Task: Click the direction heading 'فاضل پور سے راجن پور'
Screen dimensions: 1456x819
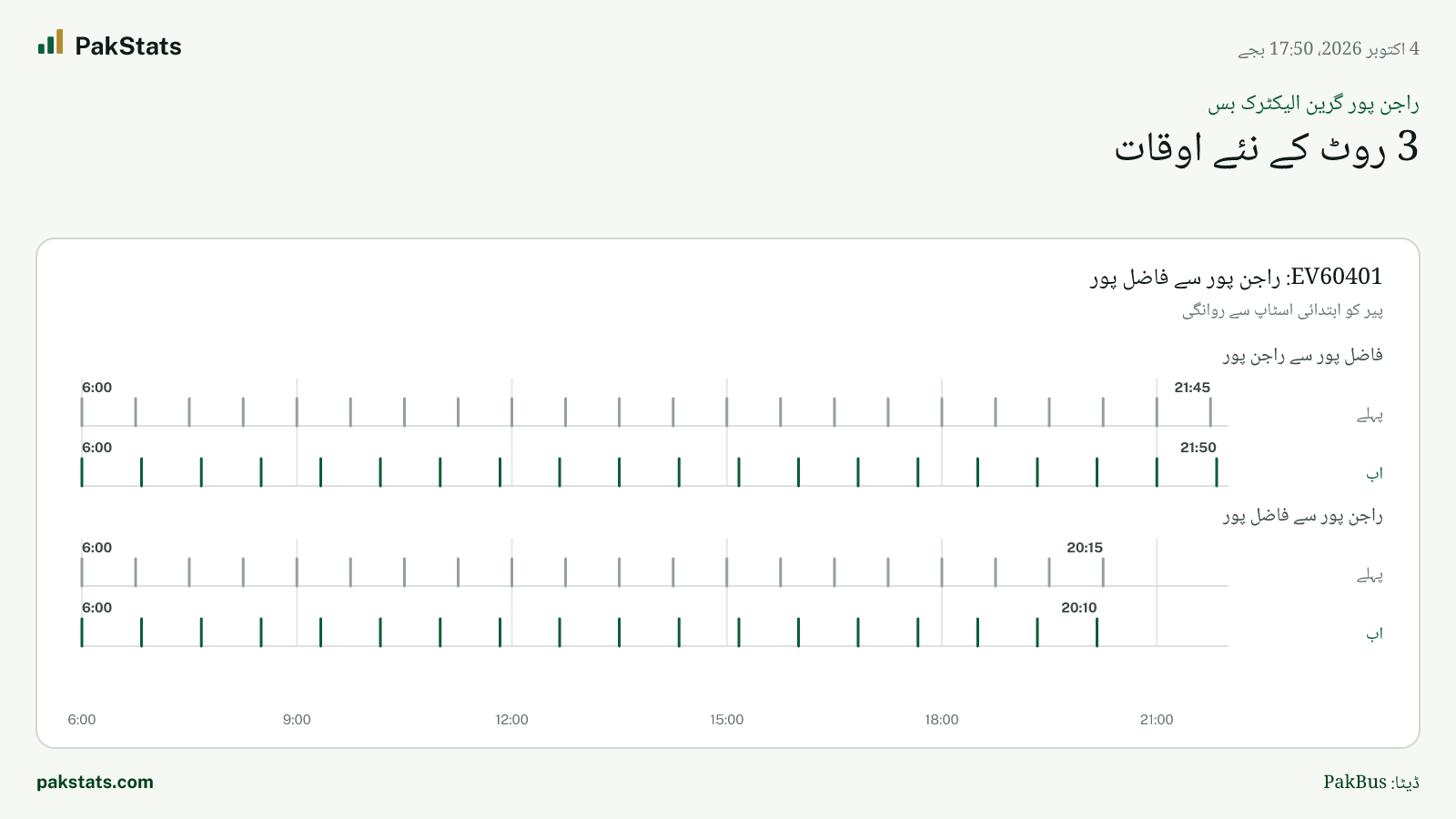Action: (1302, 356)
